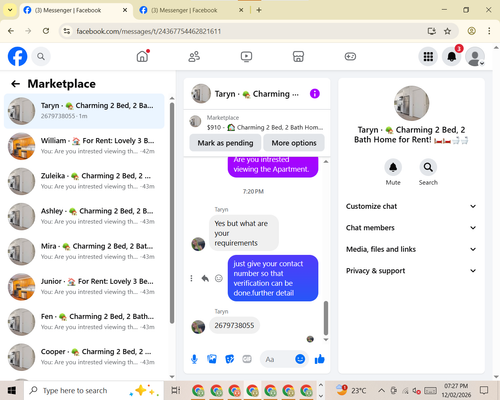
Task: Click the chat messages scrollbar
Action: coord(326,318)
